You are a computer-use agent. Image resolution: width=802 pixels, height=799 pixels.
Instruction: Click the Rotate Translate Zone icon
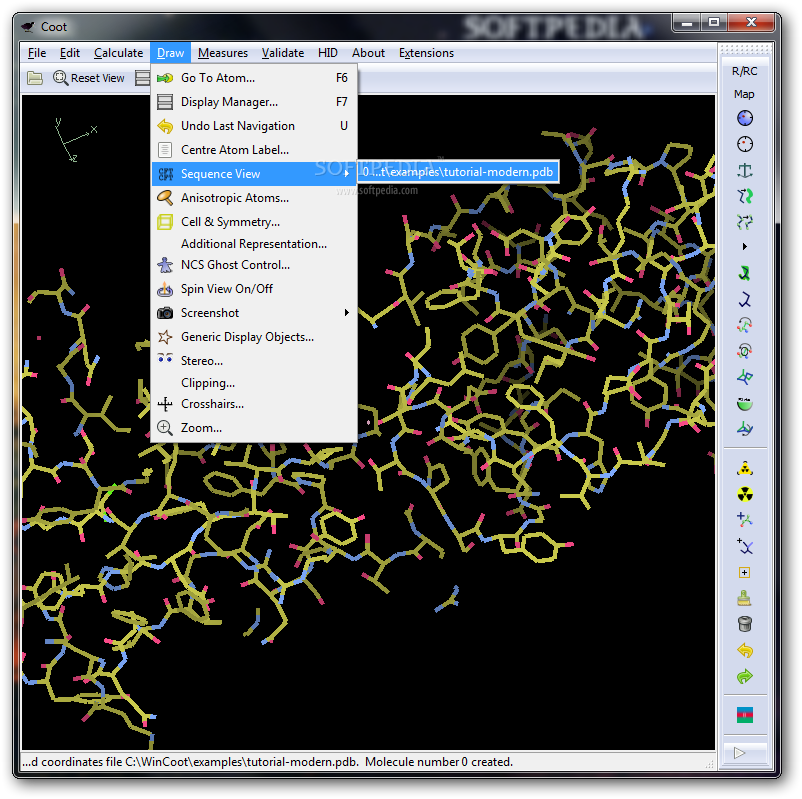pos(745,222)
